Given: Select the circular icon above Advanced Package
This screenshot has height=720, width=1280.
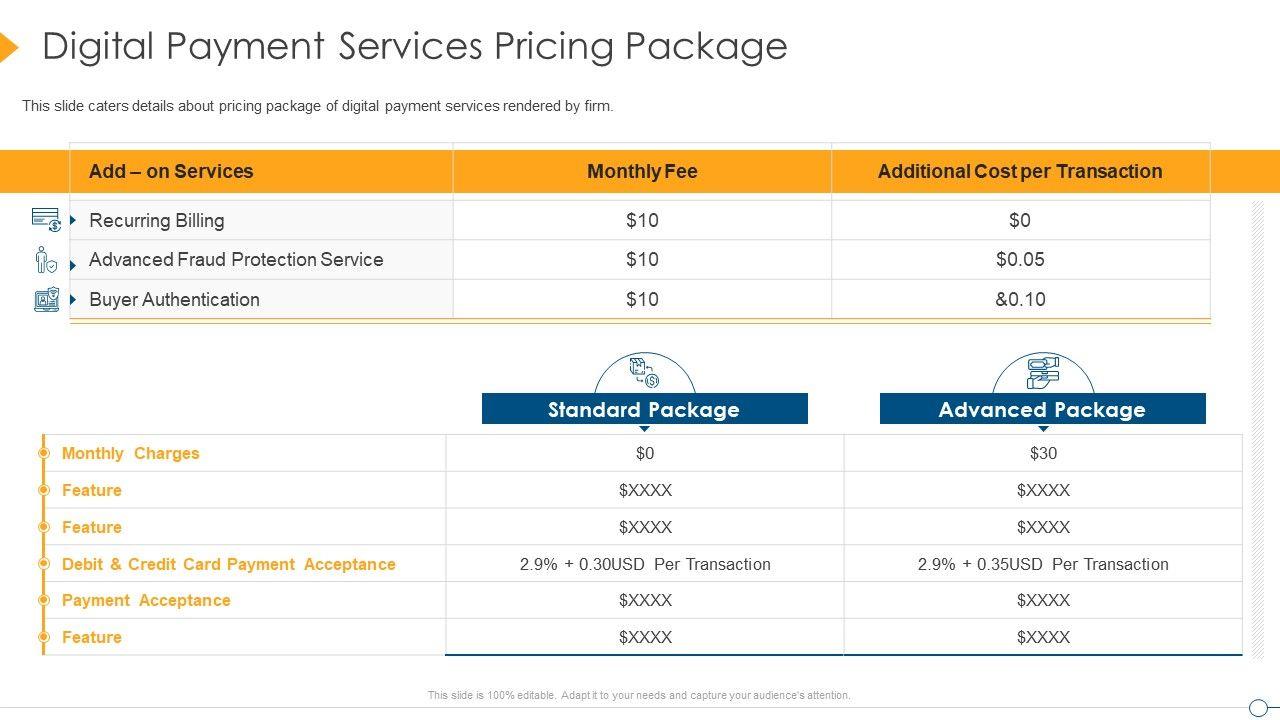Looking at the screenshot, I should pos(1043,373).
